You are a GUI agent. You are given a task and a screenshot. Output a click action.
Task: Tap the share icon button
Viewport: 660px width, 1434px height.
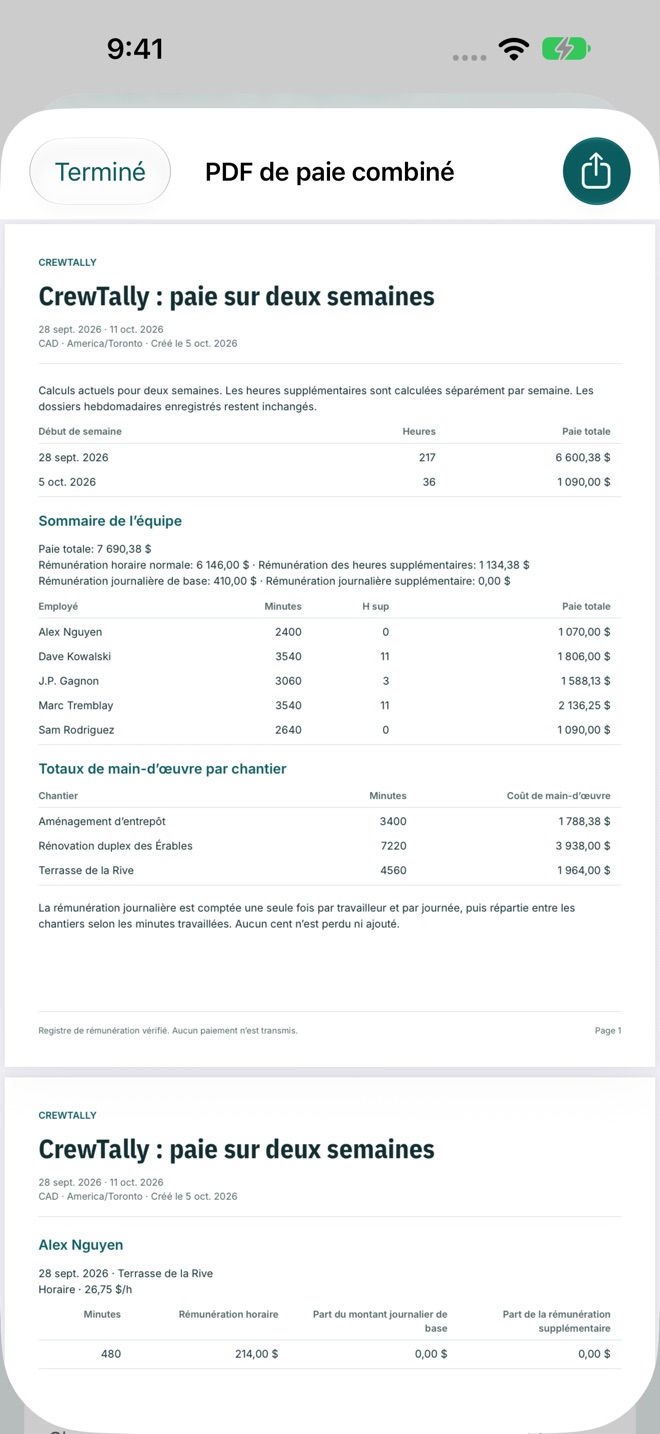click(x=596, y=171)
